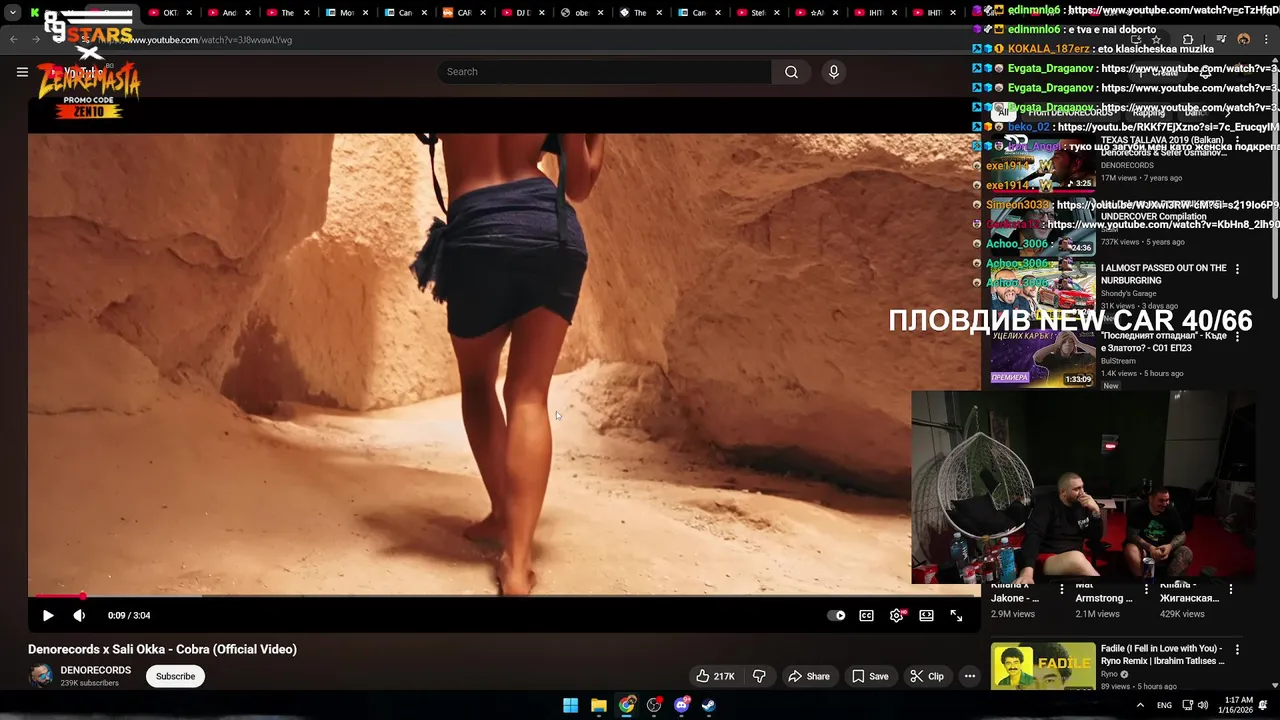Open the taskbar volume control
This screenshot has height=720, width=1280.
pyautogui.click(x=1203, y=705)
